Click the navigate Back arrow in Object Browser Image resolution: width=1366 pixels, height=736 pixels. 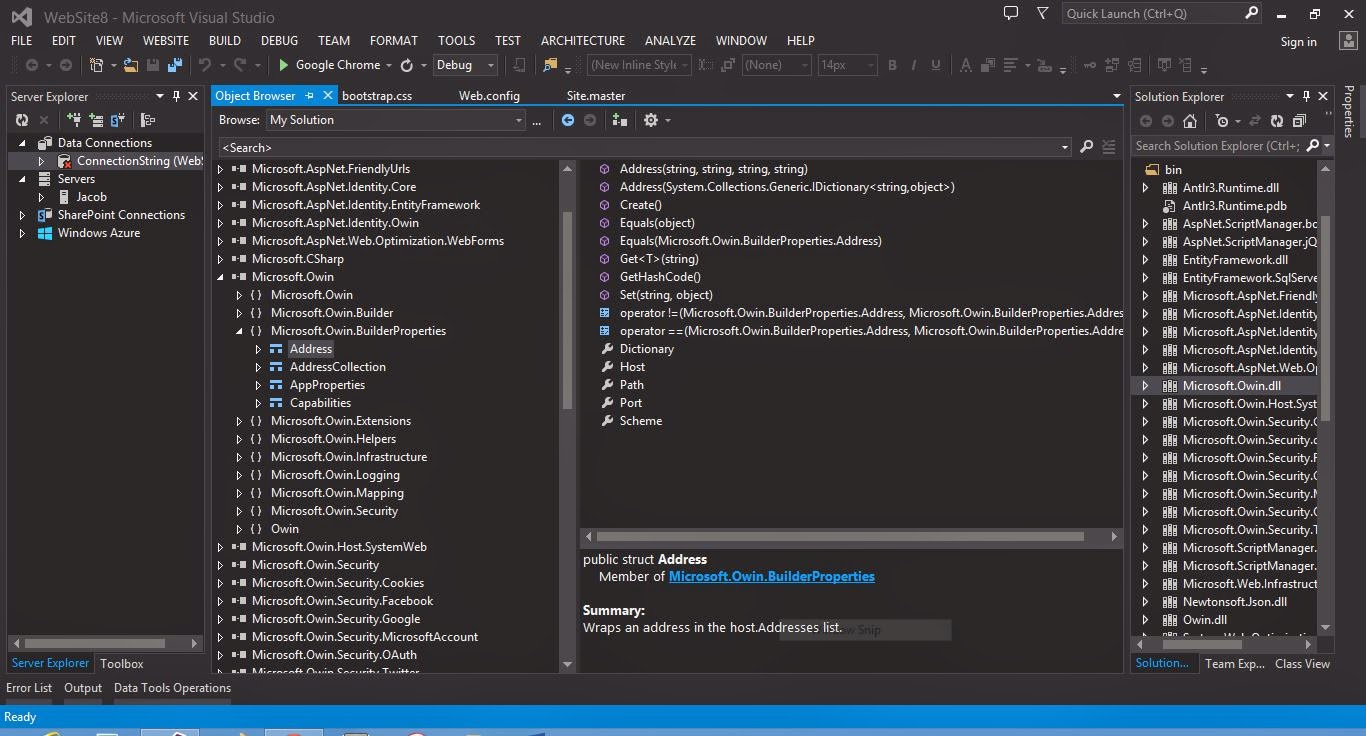pos(568,119)
